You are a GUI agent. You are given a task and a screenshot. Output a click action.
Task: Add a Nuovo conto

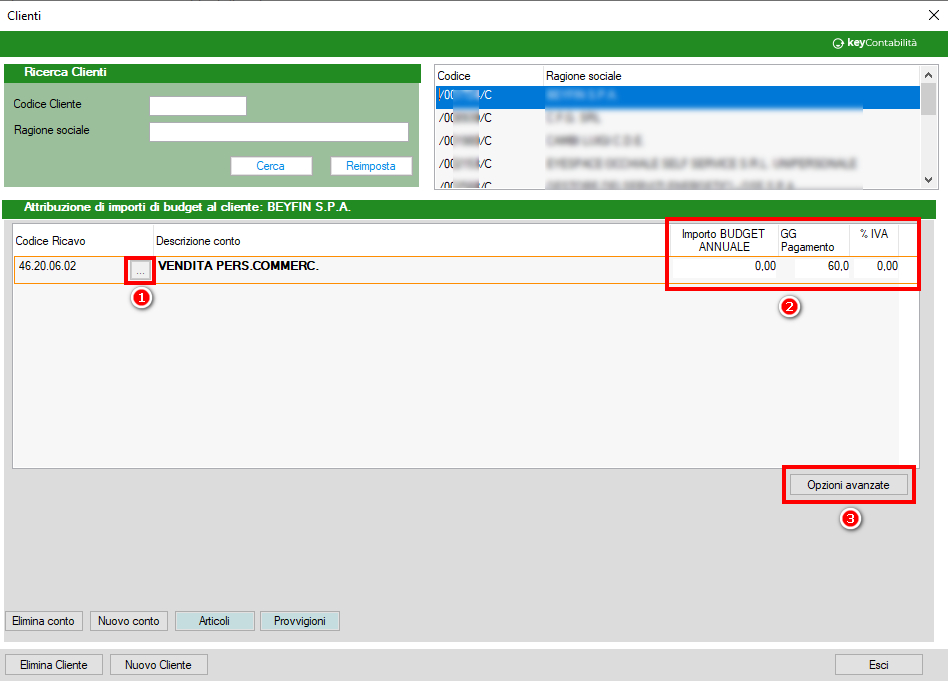[128, 621]
